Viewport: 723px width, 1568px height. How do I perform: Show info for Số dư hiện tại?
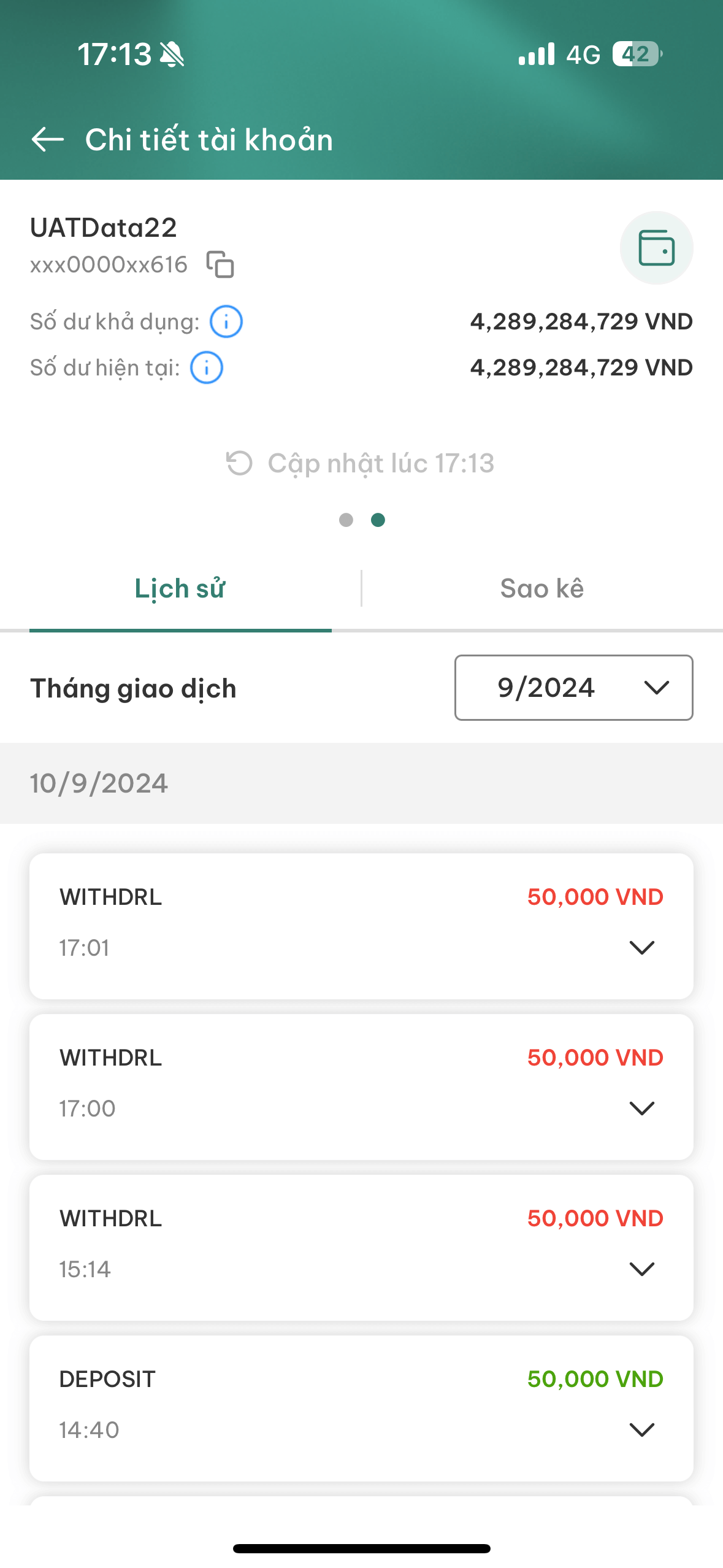207,367
